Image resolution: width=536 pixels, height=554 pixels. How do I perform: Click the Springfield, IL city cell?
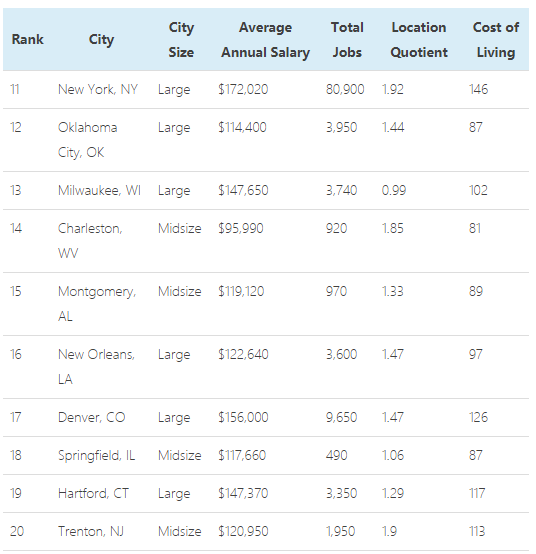[x=96, y=455]
